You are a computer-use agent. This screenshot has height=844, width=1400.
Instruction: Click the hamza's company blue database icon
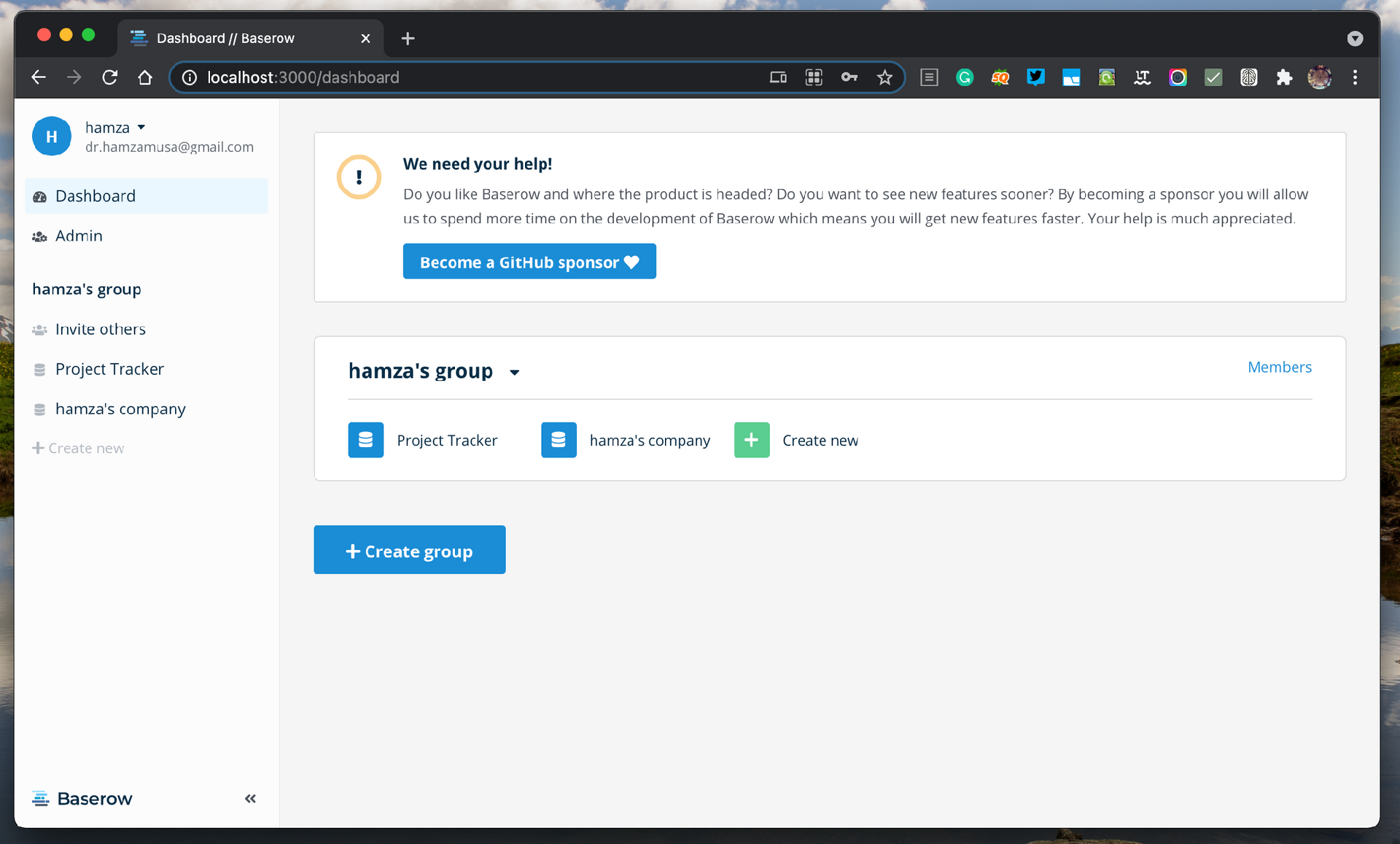click(x=559, y=440)
